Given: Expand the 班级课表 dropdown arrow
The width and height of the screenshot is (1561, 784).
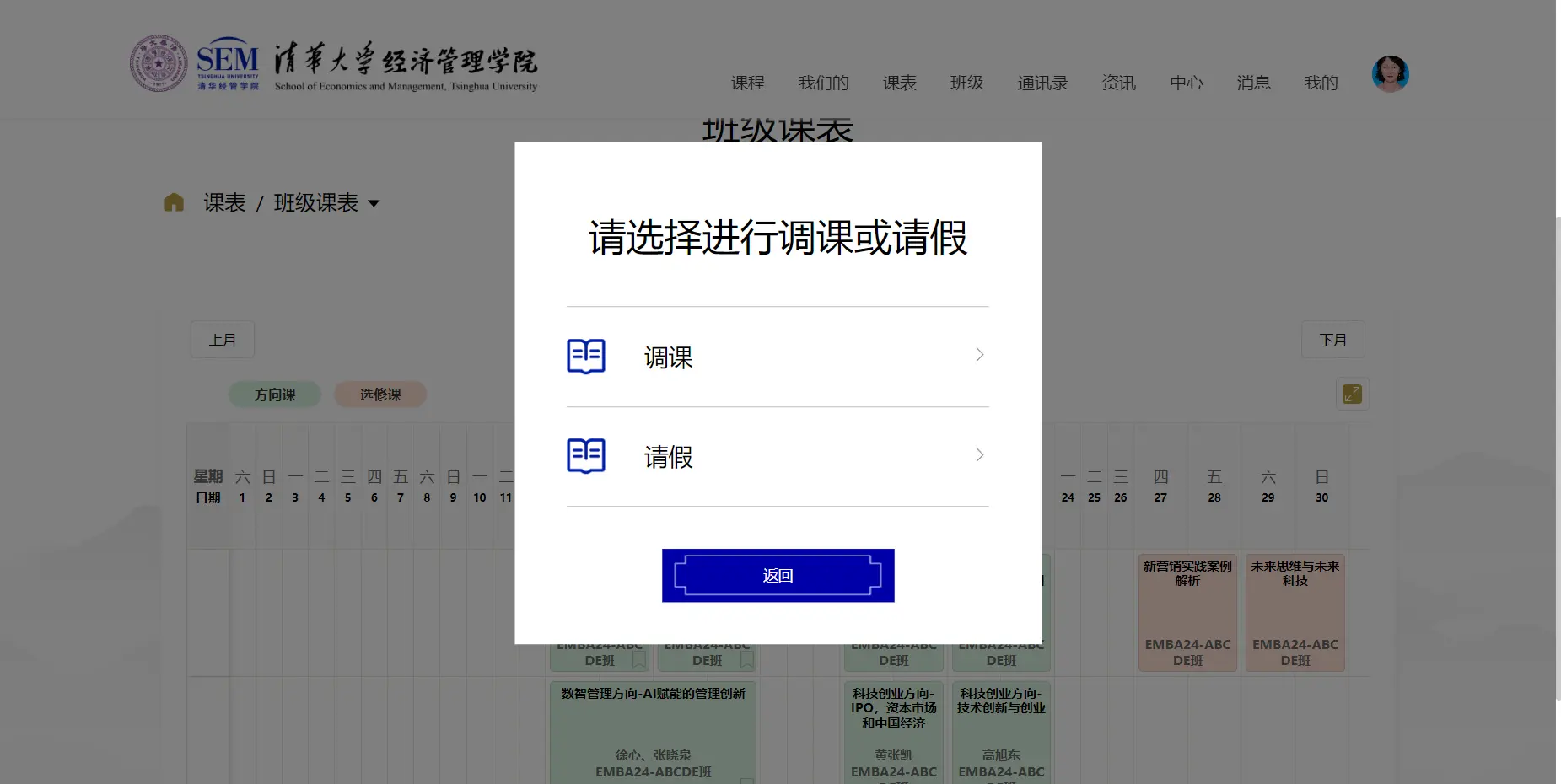Looking at the screenshot, I should click(x=374, y=203).
